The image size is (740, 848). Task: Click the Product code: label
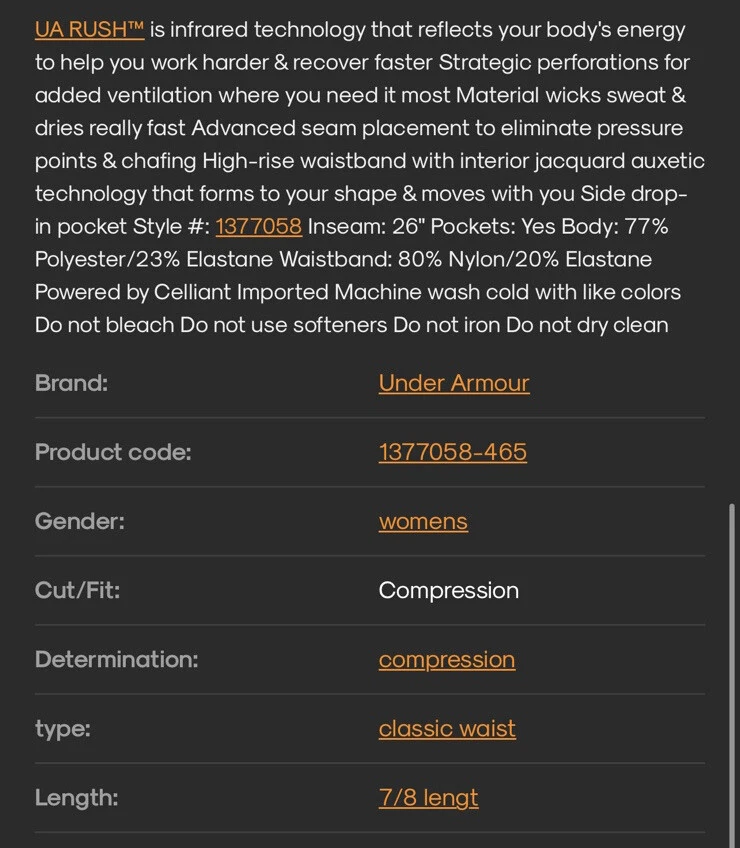[113, 452]
